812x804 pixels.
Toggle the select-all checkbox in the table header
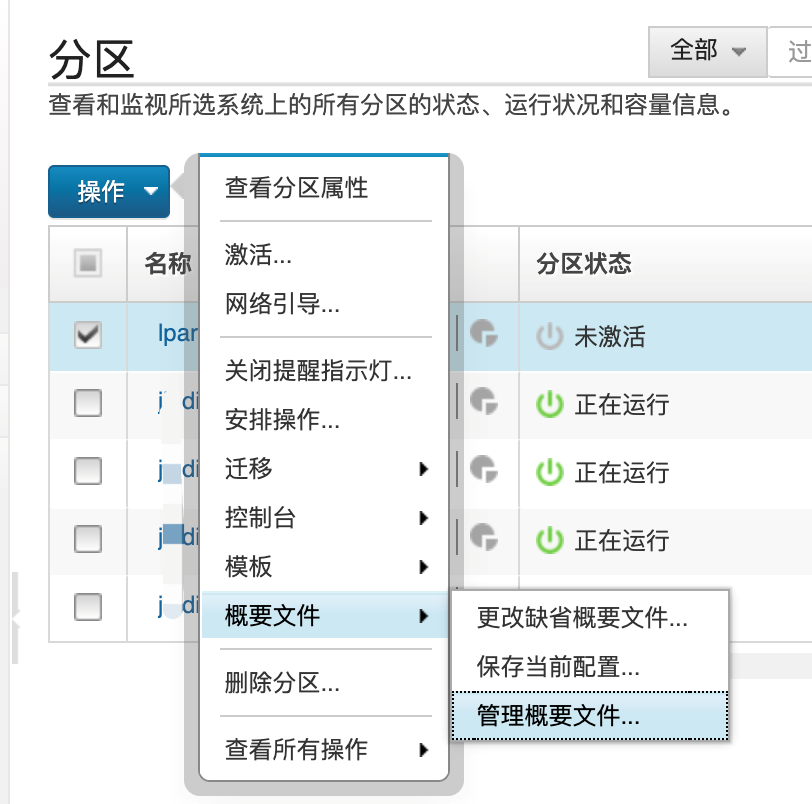[88, 264]
